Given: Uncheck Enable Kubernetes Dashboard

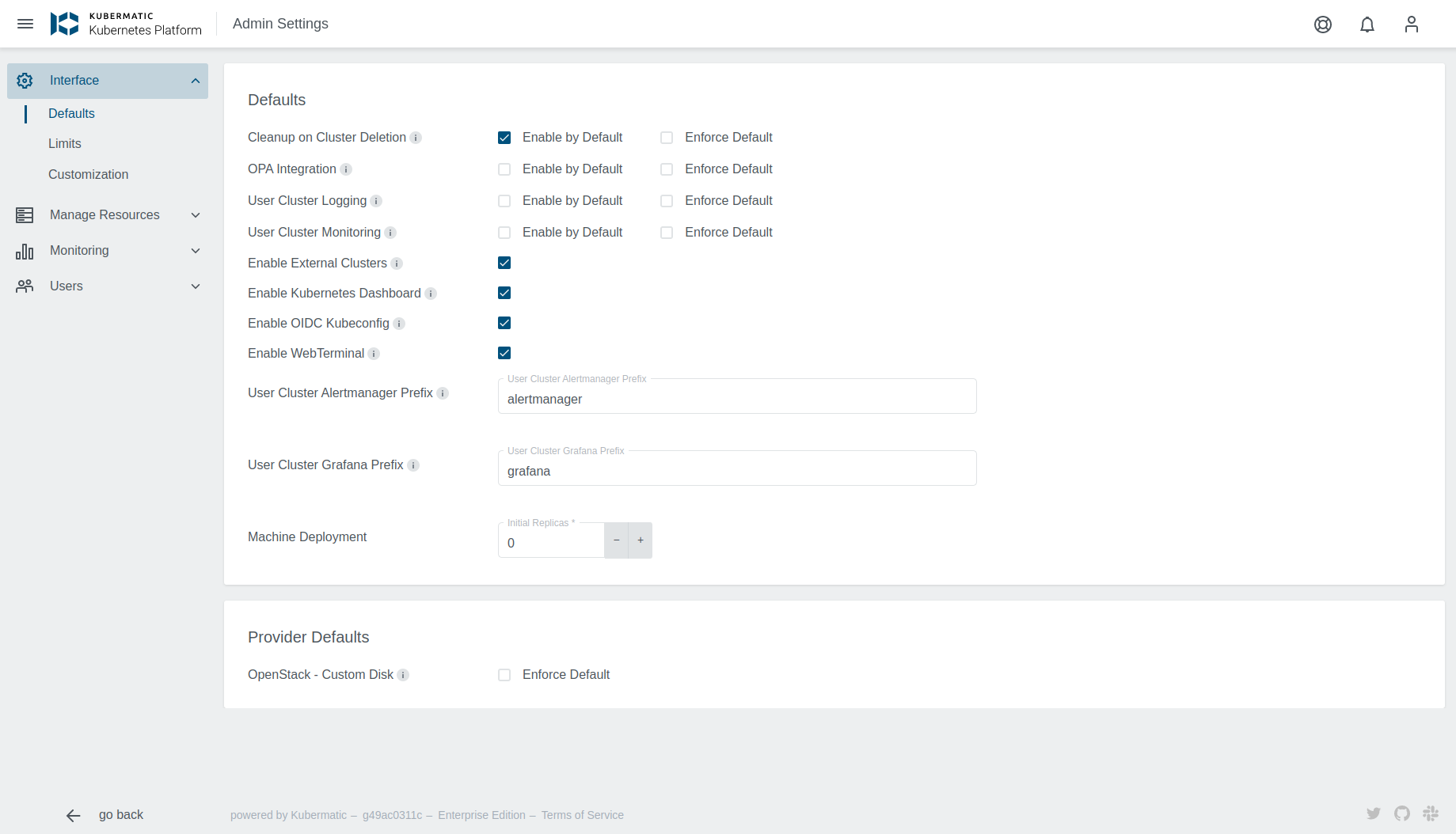Looking at the screenshot, I should pyautogui.click(x=504, y=293).
